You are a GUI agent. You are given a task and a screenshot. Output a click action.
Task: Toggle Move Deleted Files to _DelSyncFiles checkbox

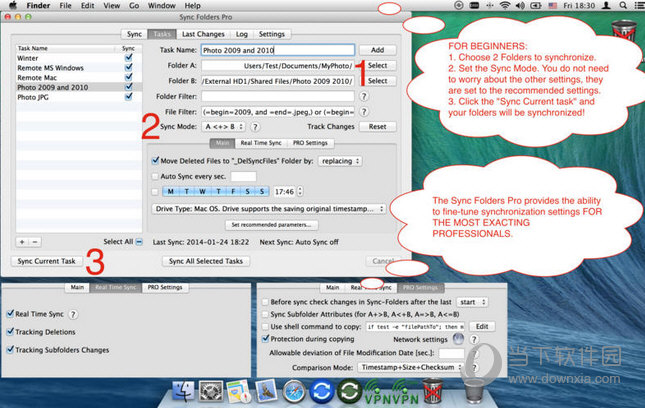155,161
